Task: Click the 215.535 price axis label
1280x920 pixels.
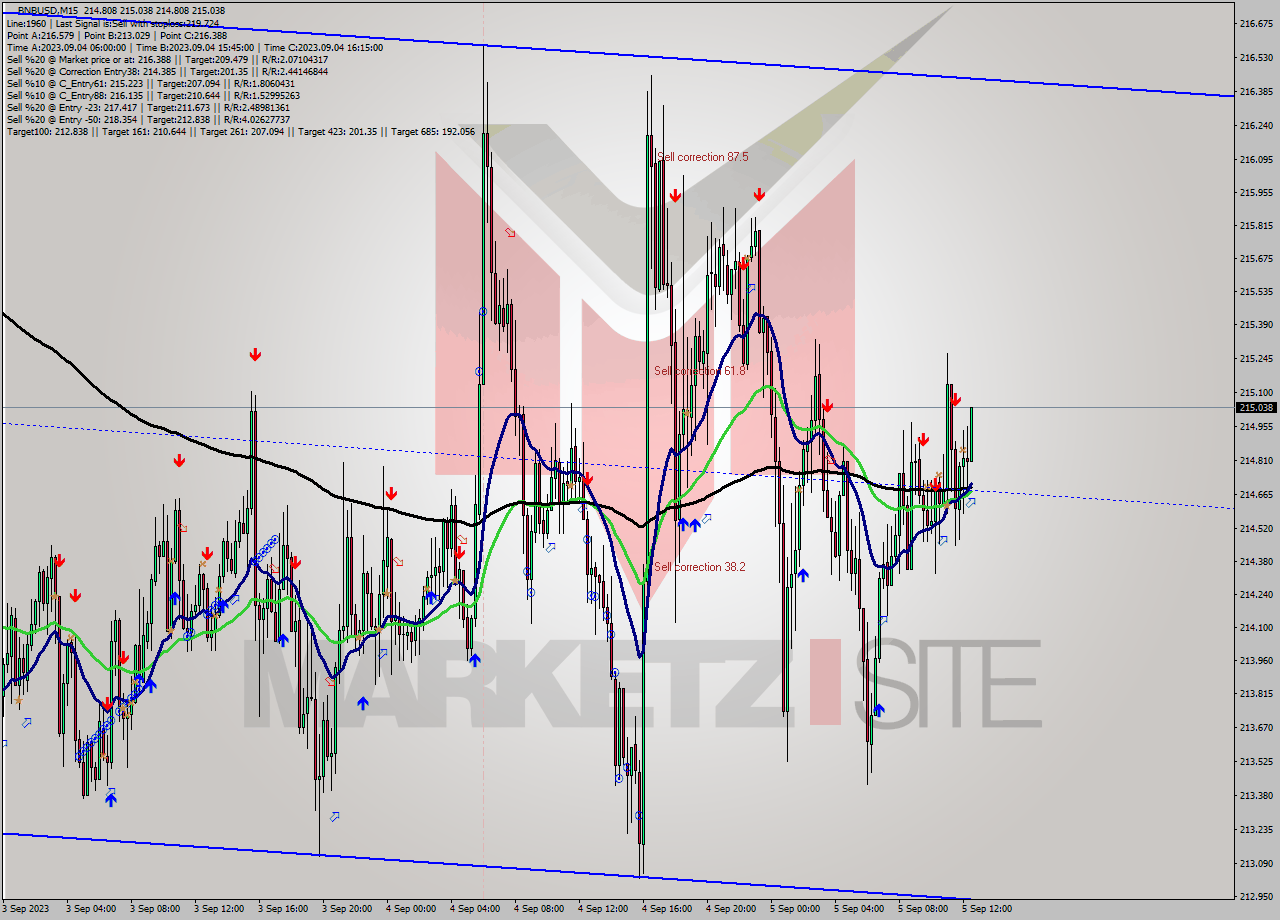Action: coord(1255,292)
